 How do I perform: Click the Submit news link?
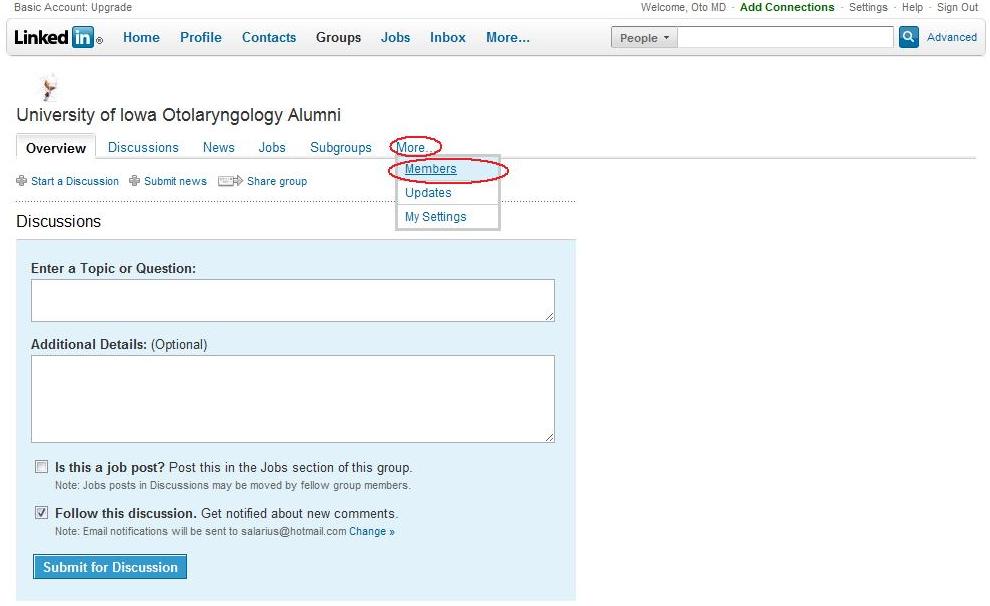click(x=175, y=181)
